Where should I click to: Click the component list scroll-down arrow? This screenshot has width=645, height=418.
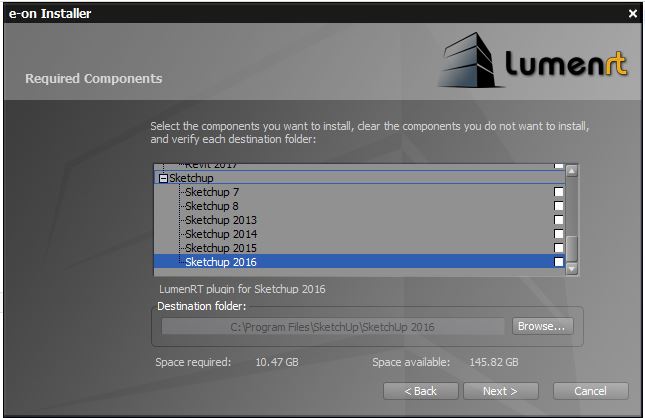click(x=572, y=269)
